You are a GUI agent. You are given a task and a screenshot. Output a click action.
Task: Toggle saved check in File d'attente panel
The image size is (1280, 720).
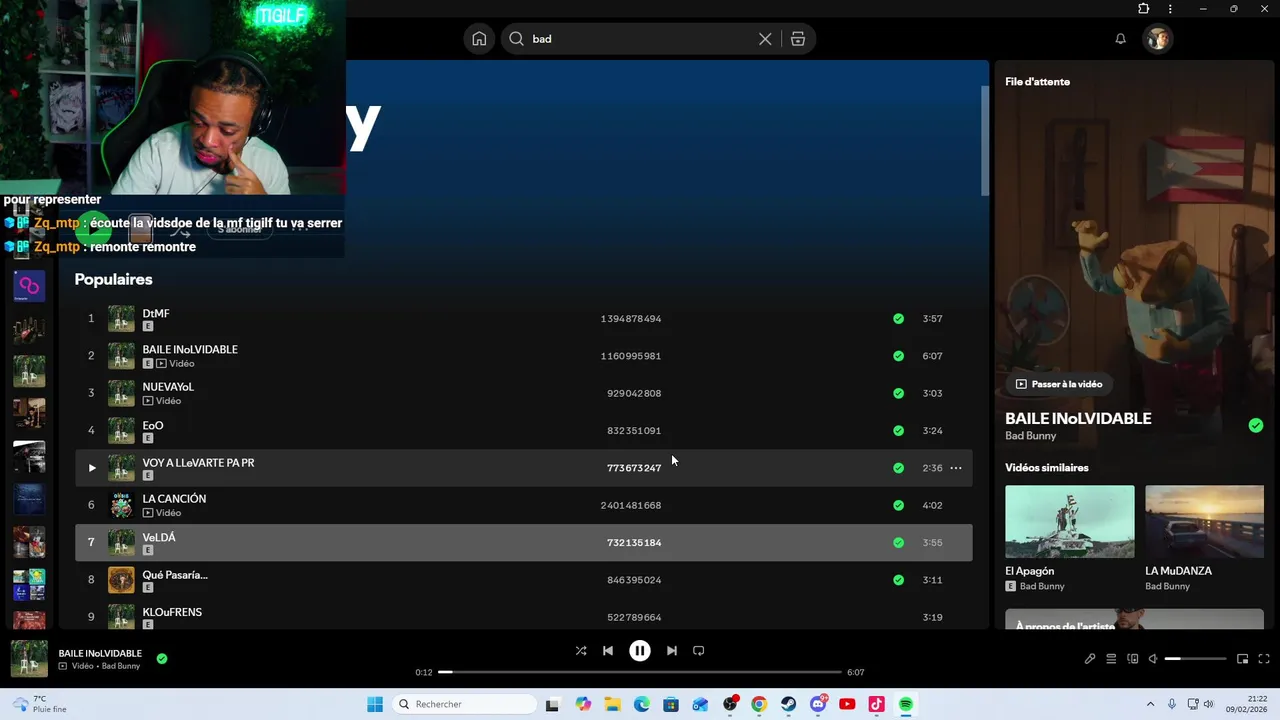tap(1256, 426)
